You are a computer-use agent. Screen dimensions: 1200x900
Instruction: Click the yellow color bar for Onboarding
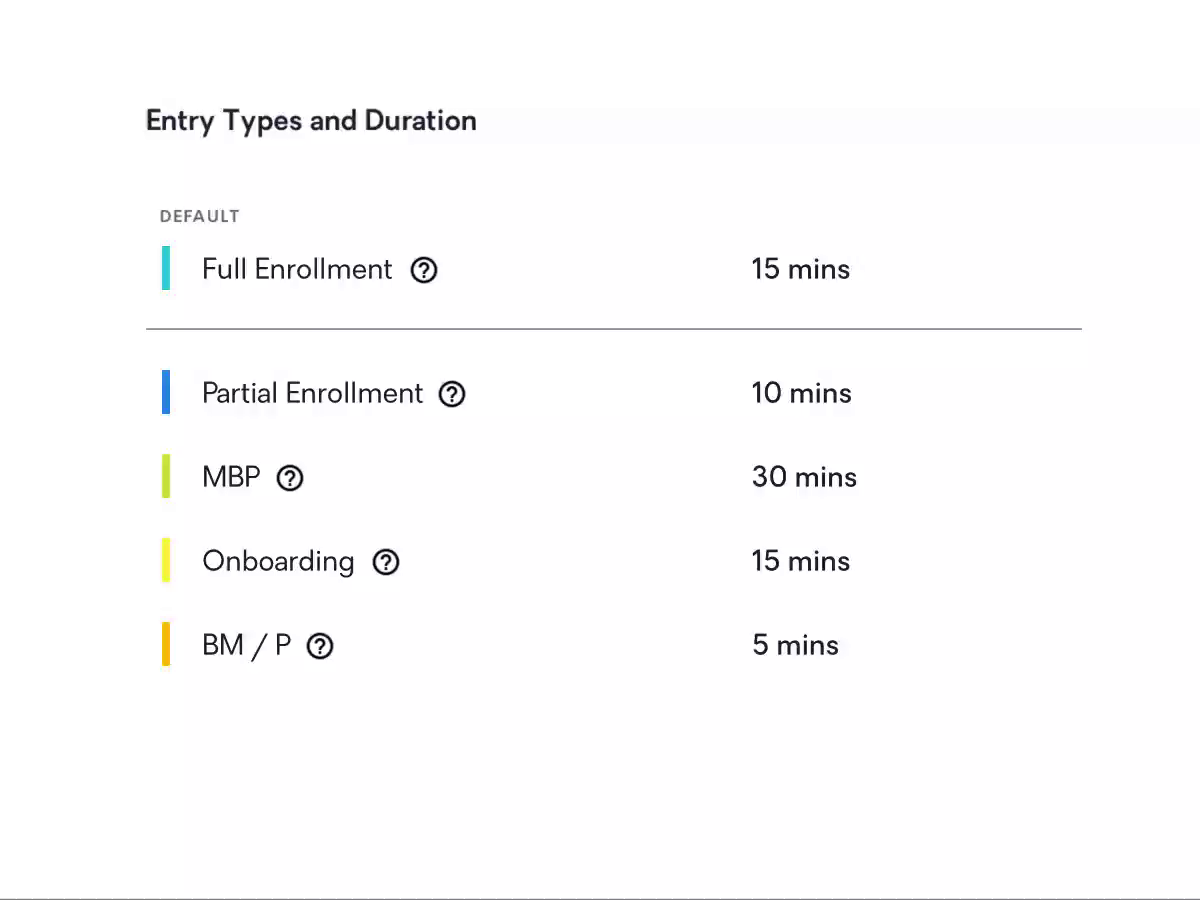[166, 560]
